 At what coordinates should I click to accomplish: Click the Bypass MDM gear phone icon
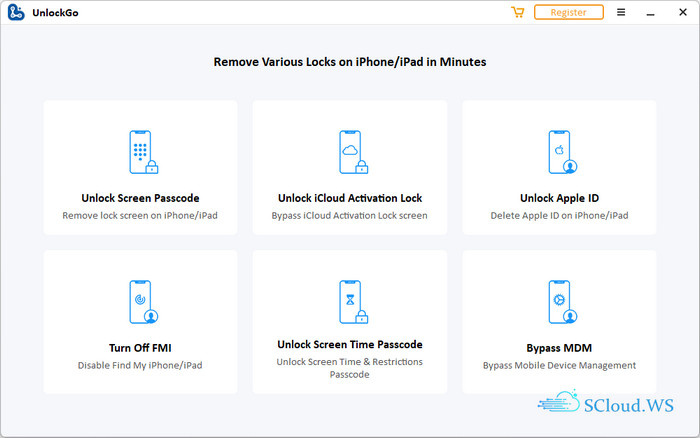560,302
